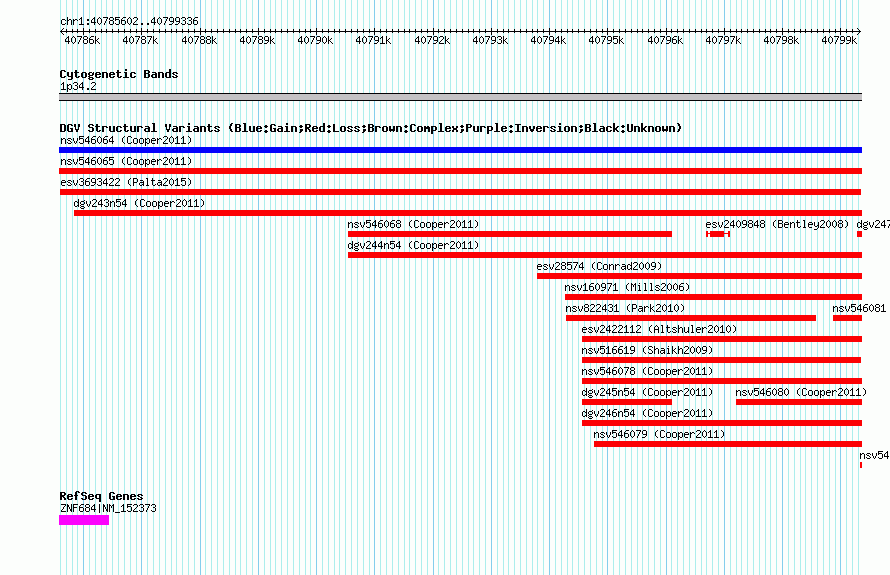Screen dimensions: 890x575
Task: Open nsv160971 (Mills2006) label
Action: coord(627,287)
